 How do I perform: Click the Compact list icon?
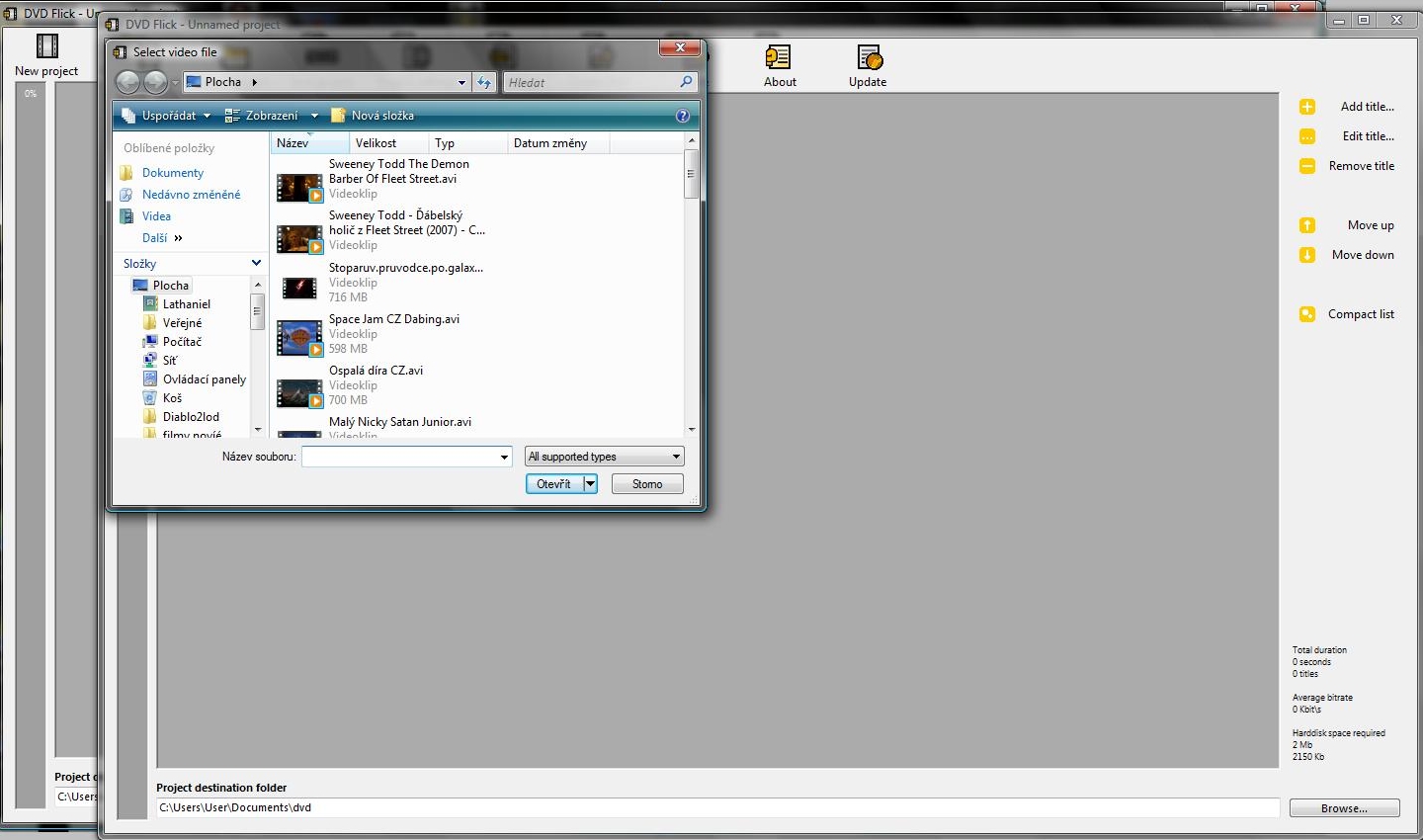tap(1307, 314)
